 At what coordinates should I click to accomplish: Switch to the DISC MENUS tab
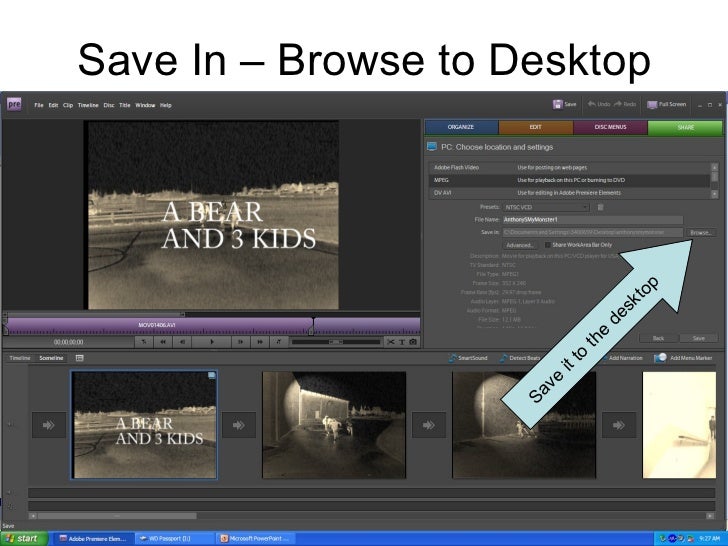tap(611, 127)
